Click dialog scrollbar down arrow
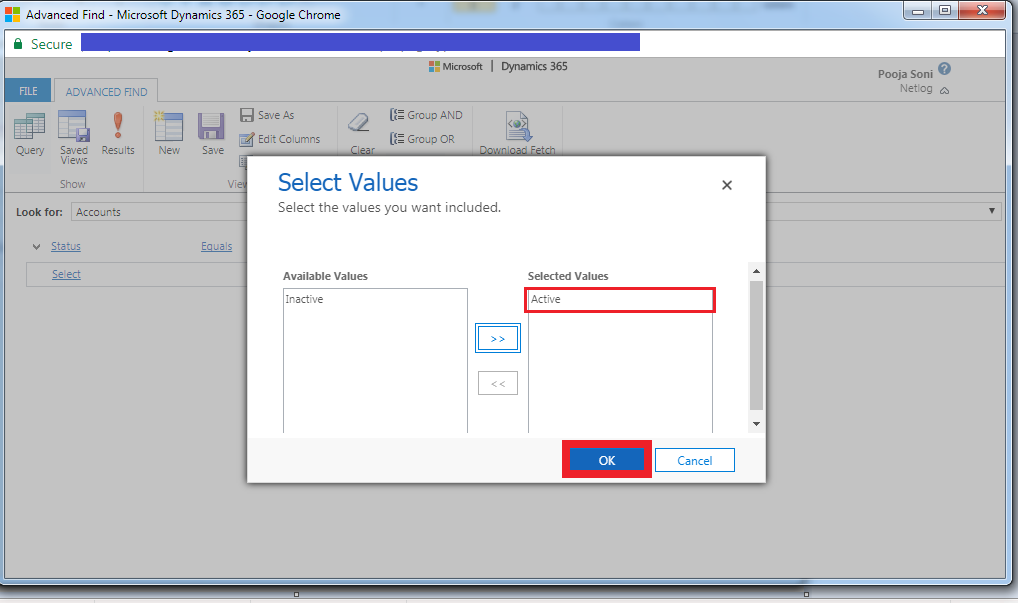Image resolution: width=1018 pixels, height=603 pixels. click(x=756, y=424)
